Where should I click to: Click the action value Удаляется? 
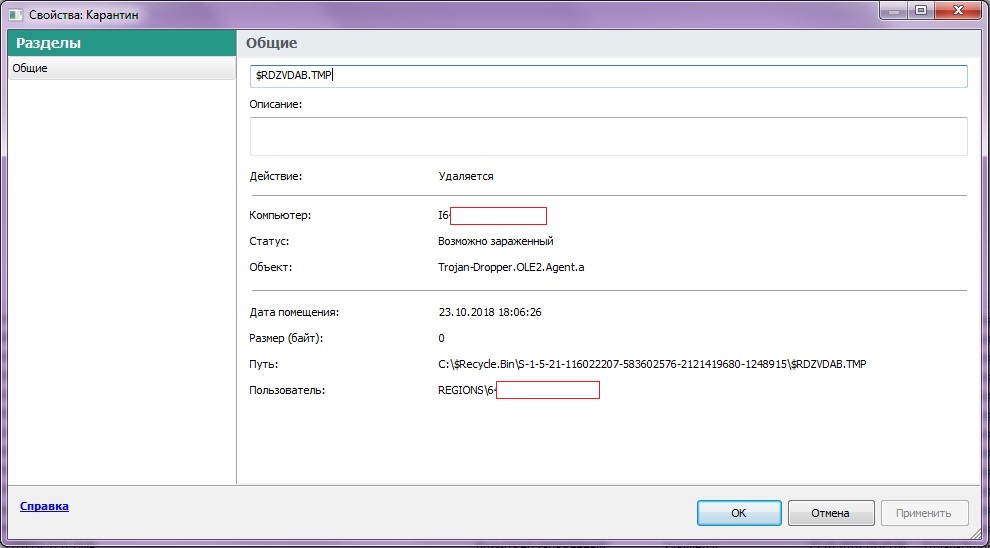pyautogui.click(x=466, y=177)
